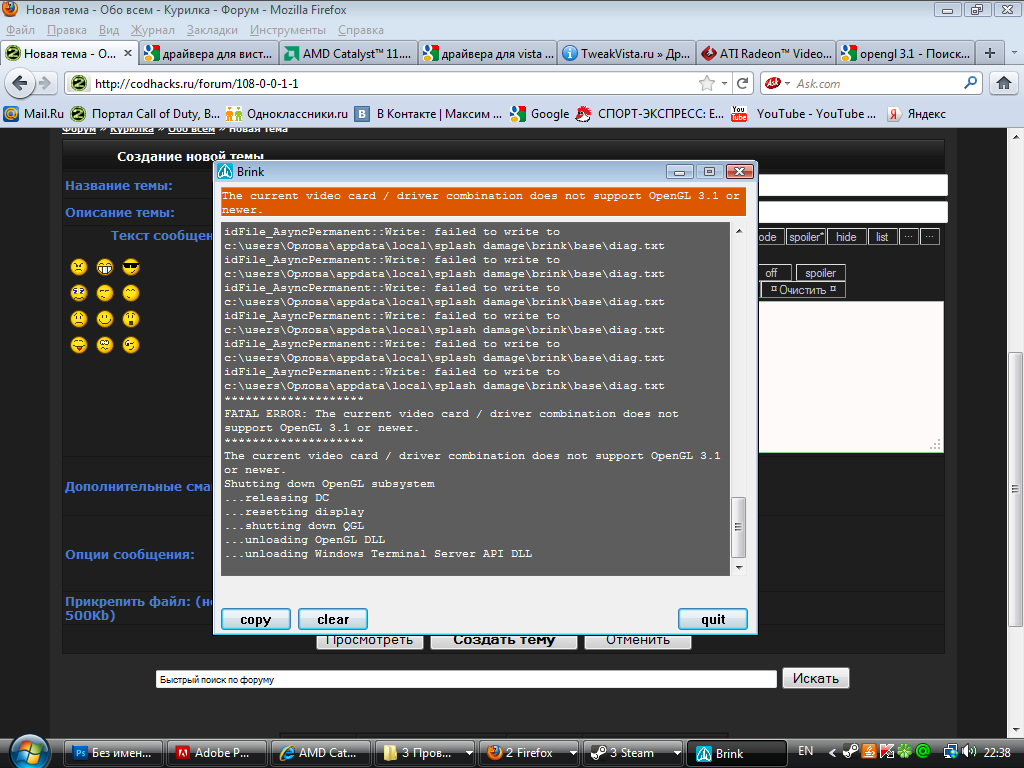Insert the angry smiley in top row
1024x768 pixels.
pyautogui.click(x=78, y=267)
